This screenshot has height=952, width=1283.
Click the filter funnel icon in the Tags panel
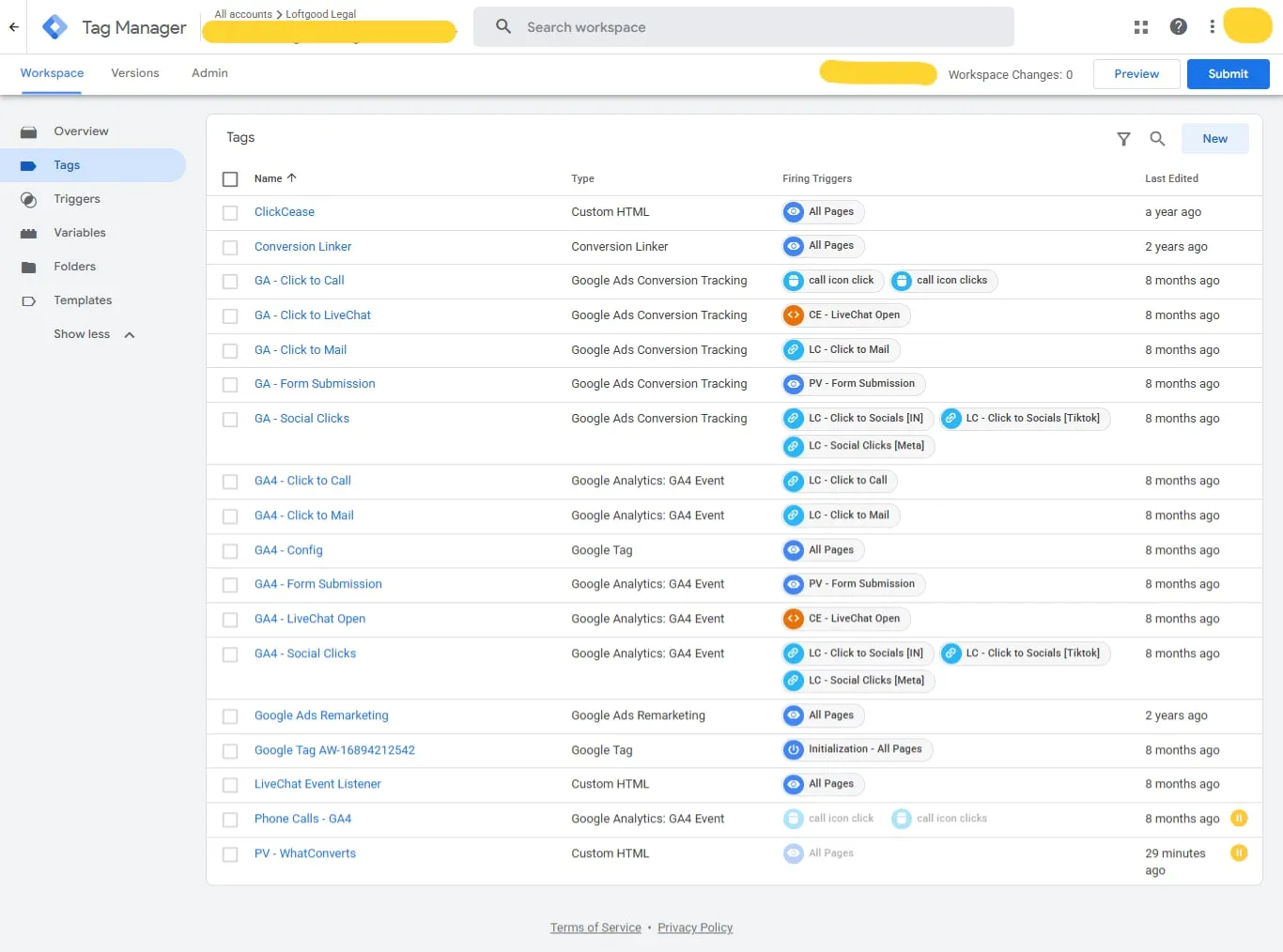click(x=1123, y=139)
